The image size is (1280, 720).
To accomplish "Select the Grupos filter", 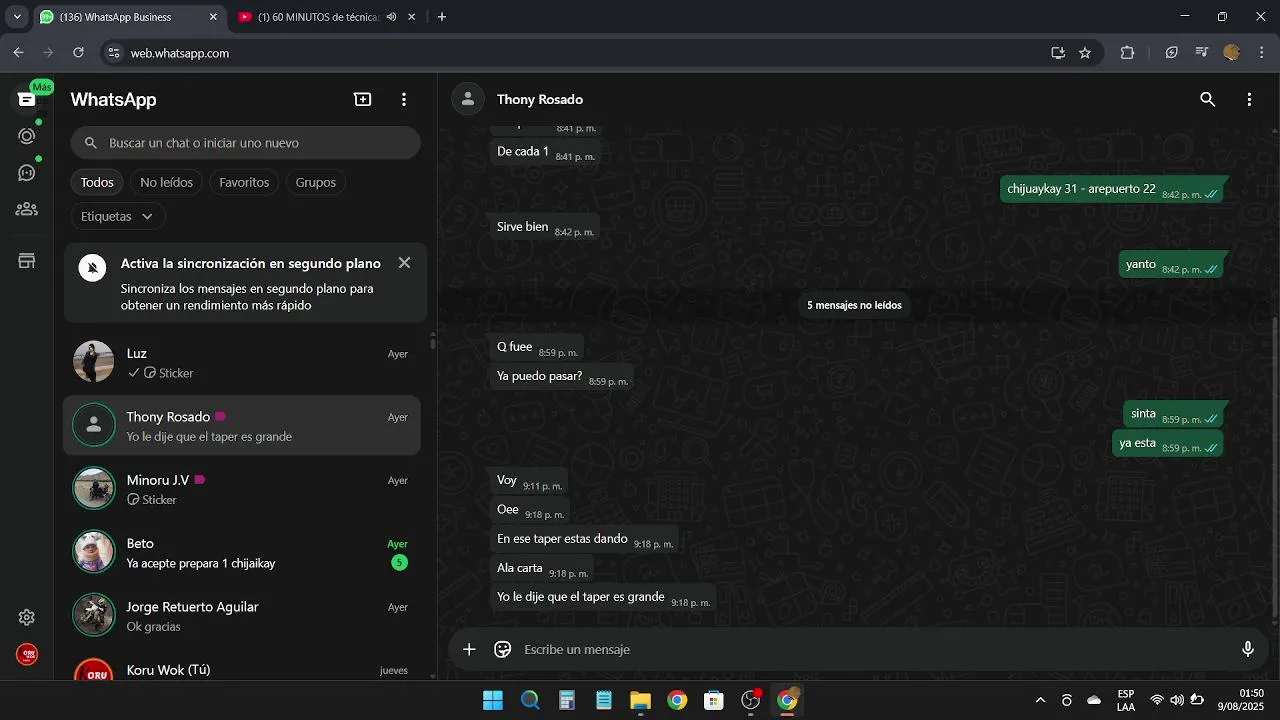I will click(316, 182).
